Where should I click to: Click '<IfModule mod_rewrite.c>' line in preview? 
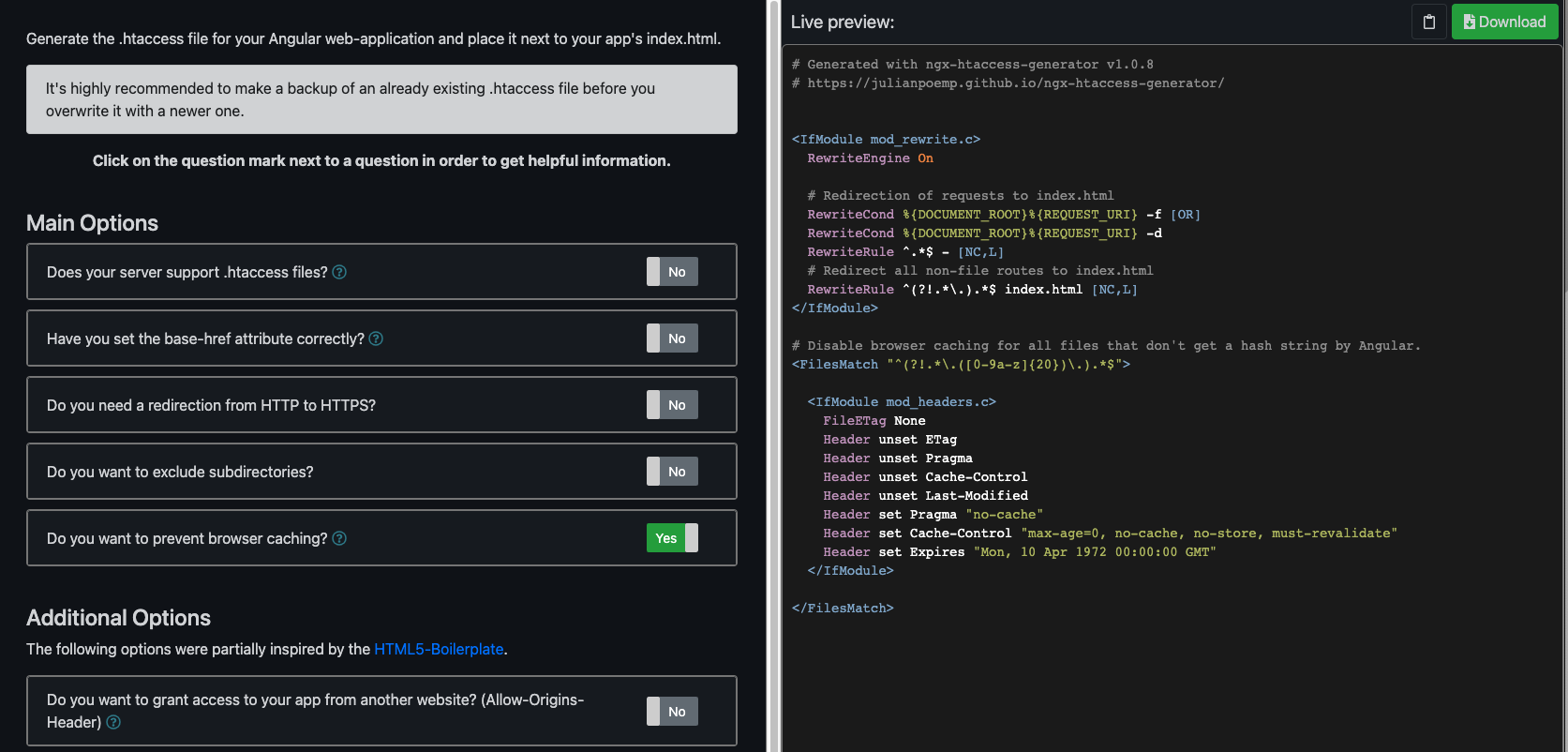[x=886, y=140]
